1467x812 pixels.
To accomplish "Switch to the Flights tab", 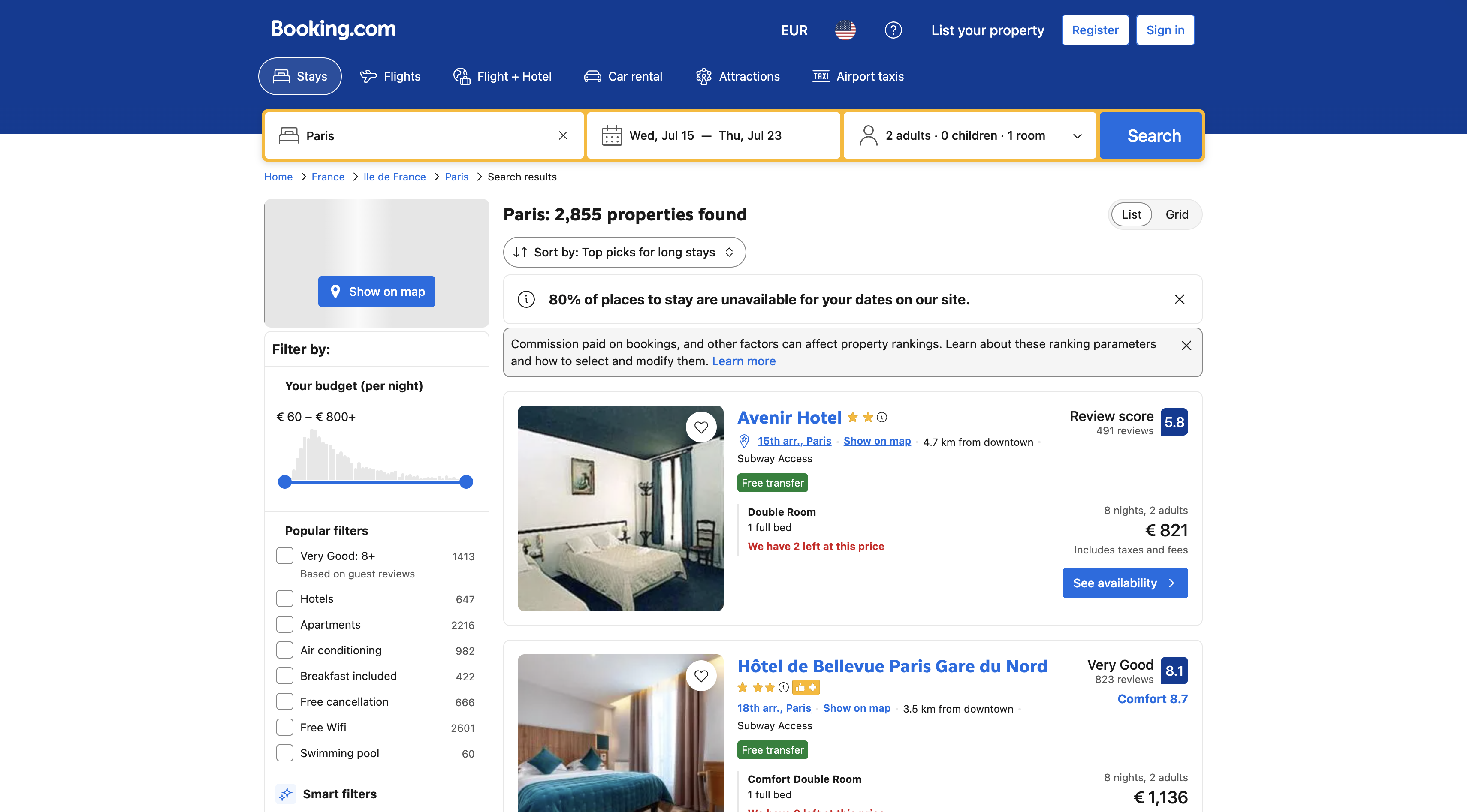I will coord(390,76).
